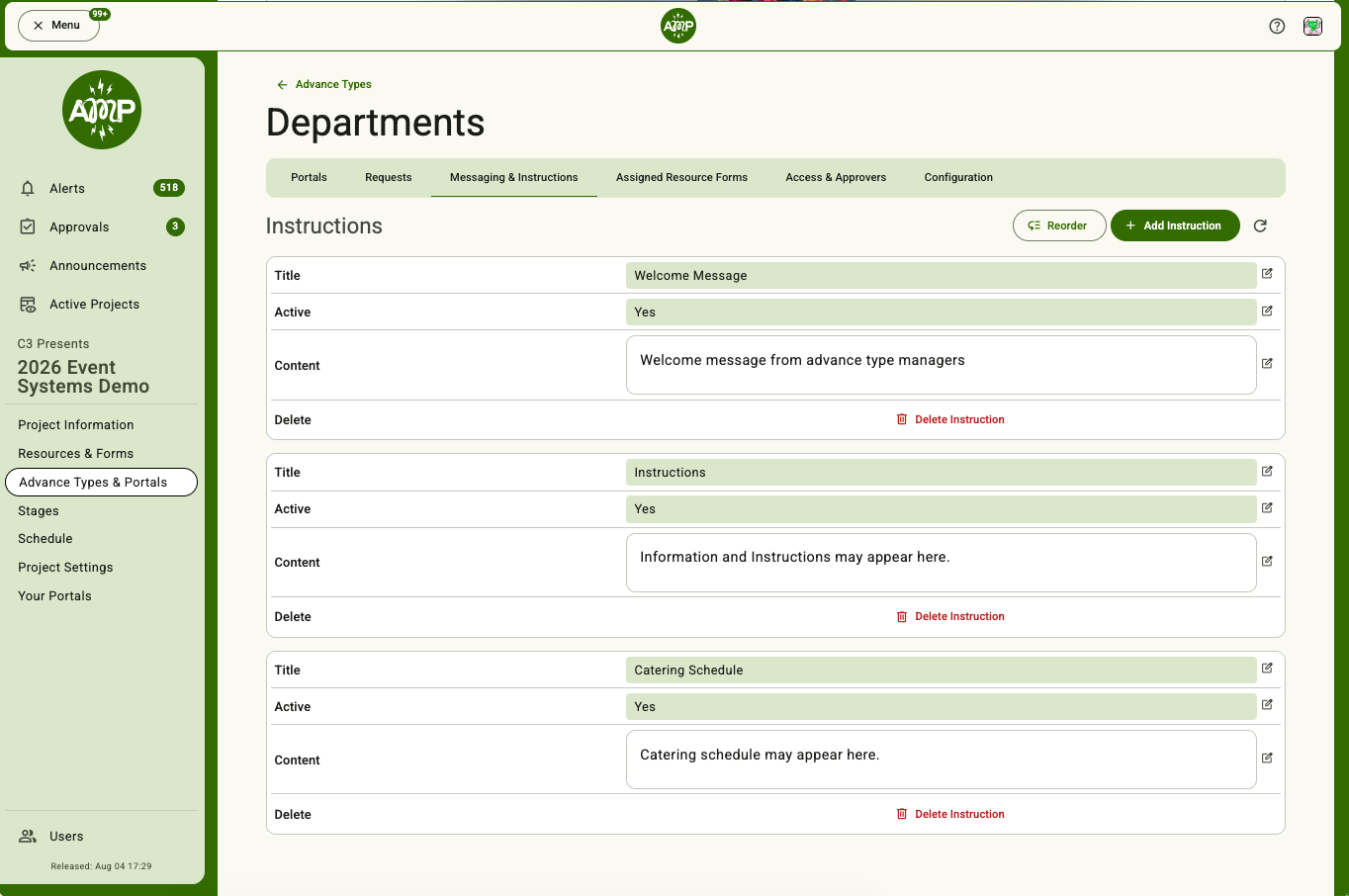Open the user profile avatar
Screen dimensions: 1349x896
(1312, 26)
